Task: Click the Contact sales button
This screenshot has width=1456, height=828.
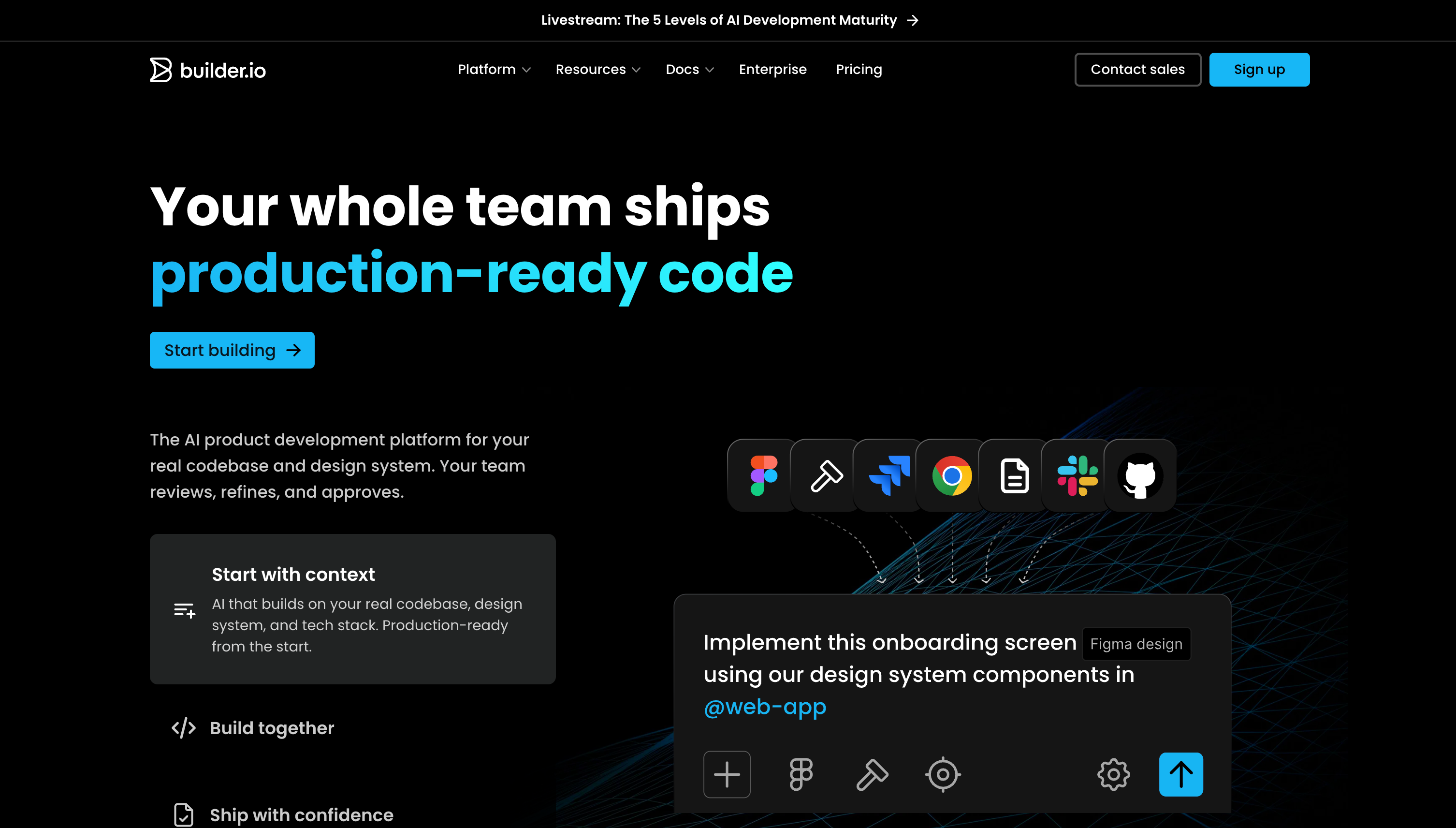Action: (1137, 69)
